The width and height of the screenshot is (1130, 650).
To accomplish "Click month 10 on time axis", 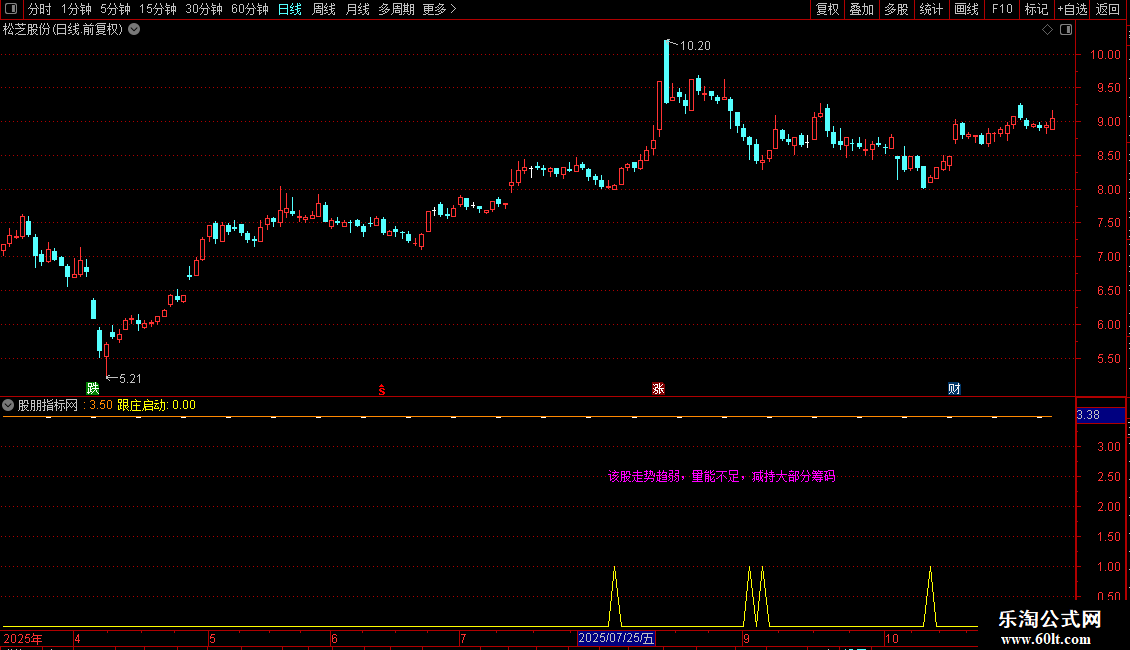I will pyautogui.click(x=892, y=639).
